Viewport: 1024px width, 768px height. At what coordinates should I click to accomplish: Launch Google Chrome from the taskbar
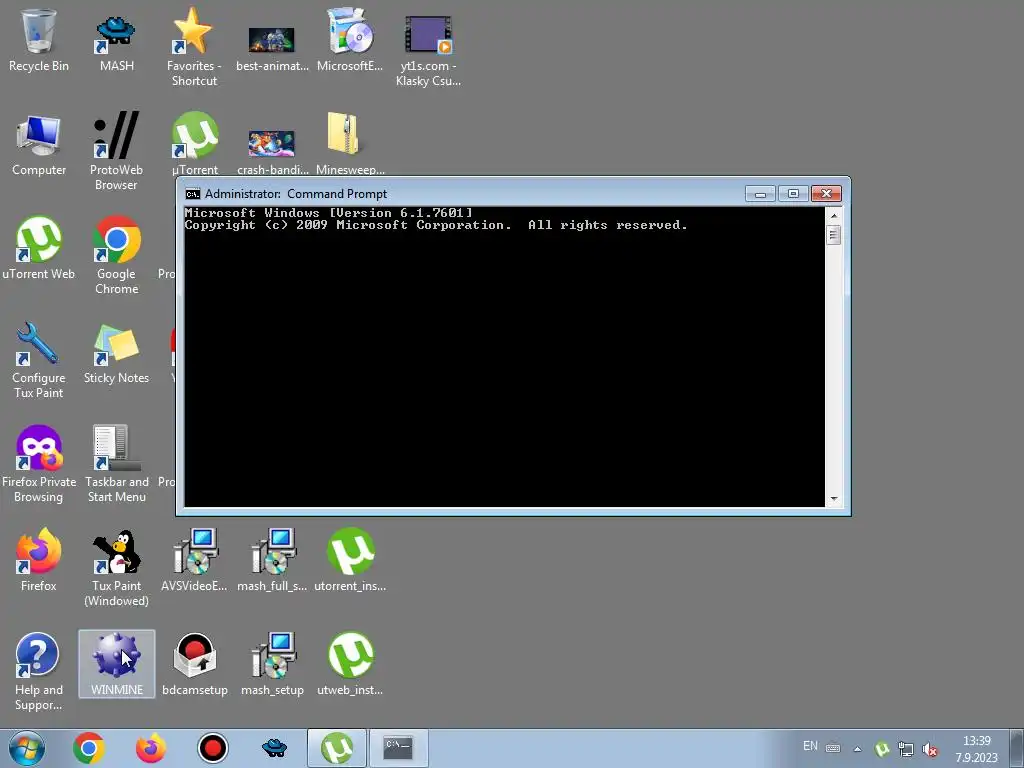[x=89, y=748]
